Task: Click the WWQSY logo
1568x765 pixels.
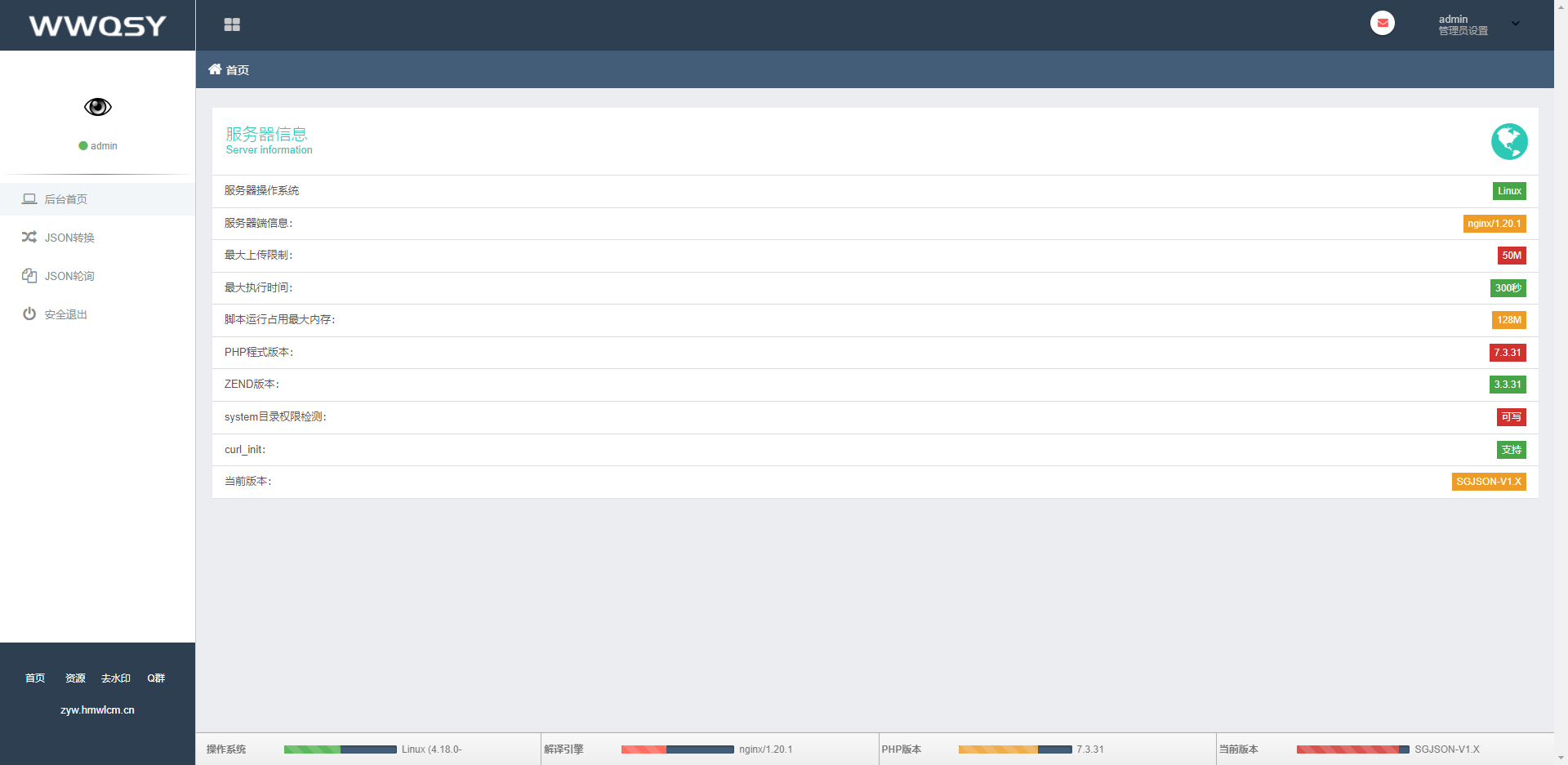Action: [97, 25]
